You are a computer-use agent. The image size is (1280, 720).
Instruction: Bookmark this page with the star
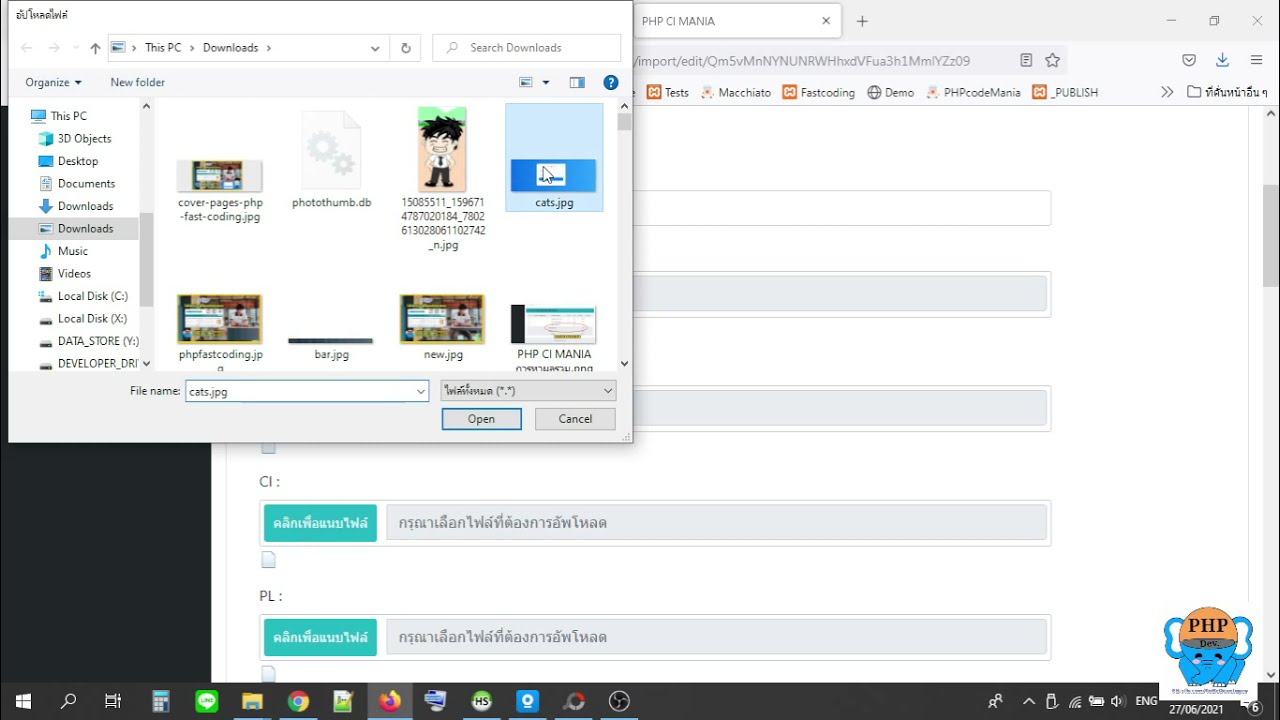[1052, 60]
